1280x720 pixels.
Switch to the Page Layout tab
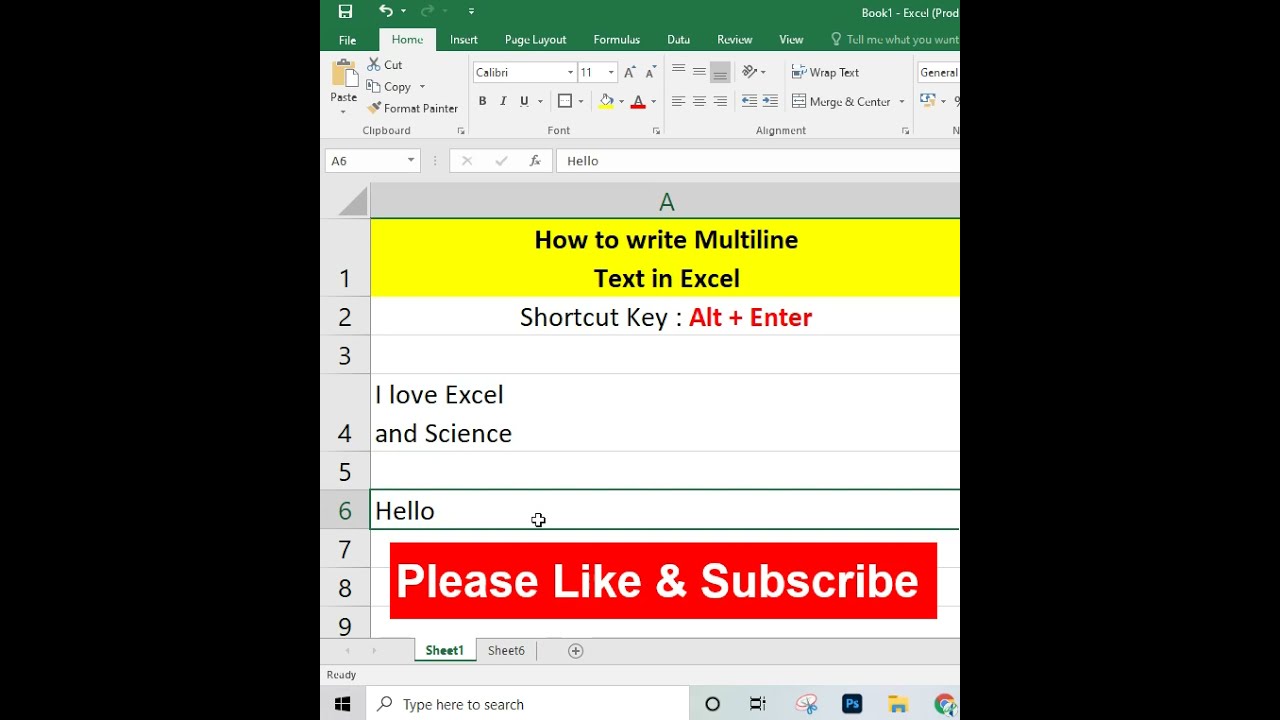coord(535,40)
